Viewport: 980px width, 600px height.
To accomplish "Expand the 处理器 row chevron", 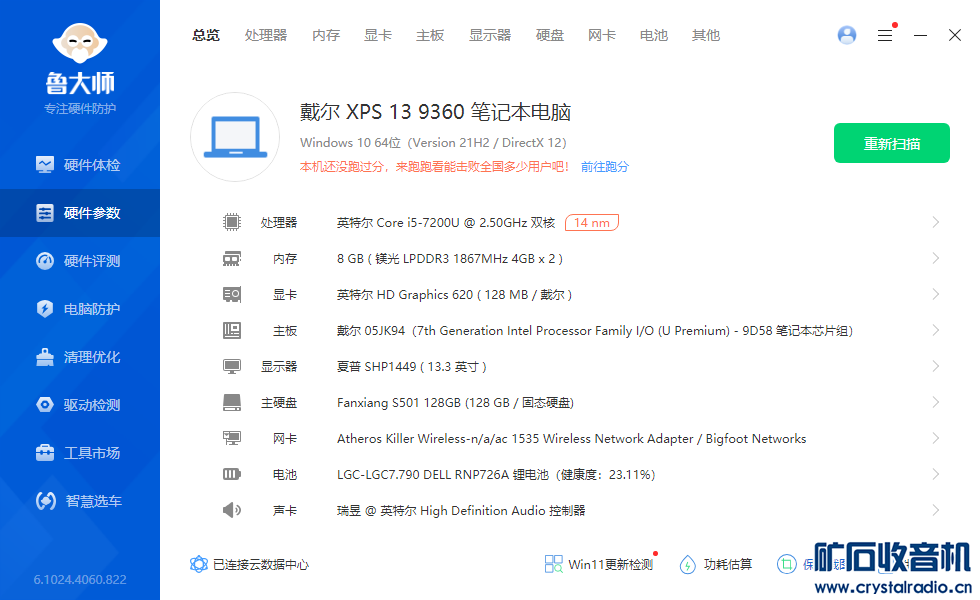I will pyautogui.click(x=936, y=222).
